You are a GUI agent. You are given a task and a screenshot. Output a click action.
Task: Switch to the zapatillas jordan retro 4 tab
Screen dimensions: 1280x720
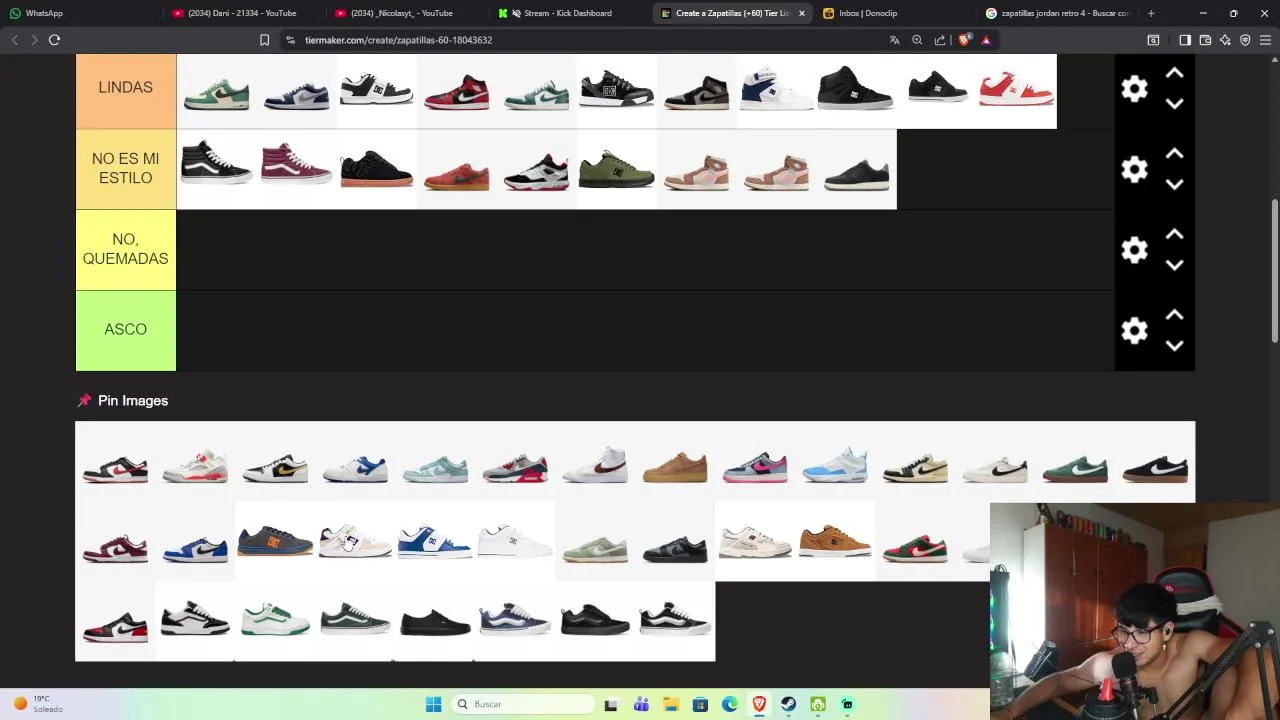point(1058,13)
